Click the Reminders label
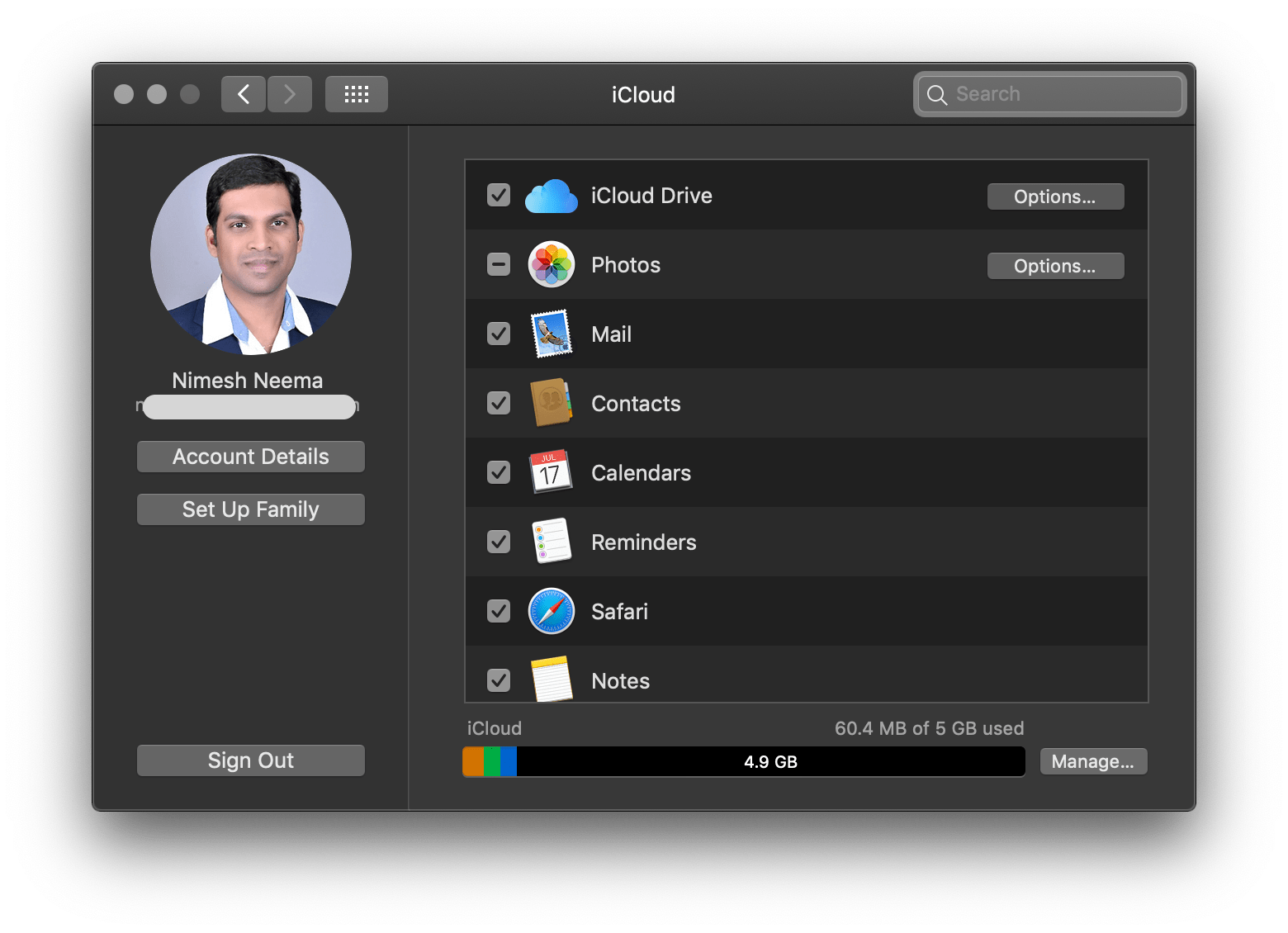 (644, 542)
